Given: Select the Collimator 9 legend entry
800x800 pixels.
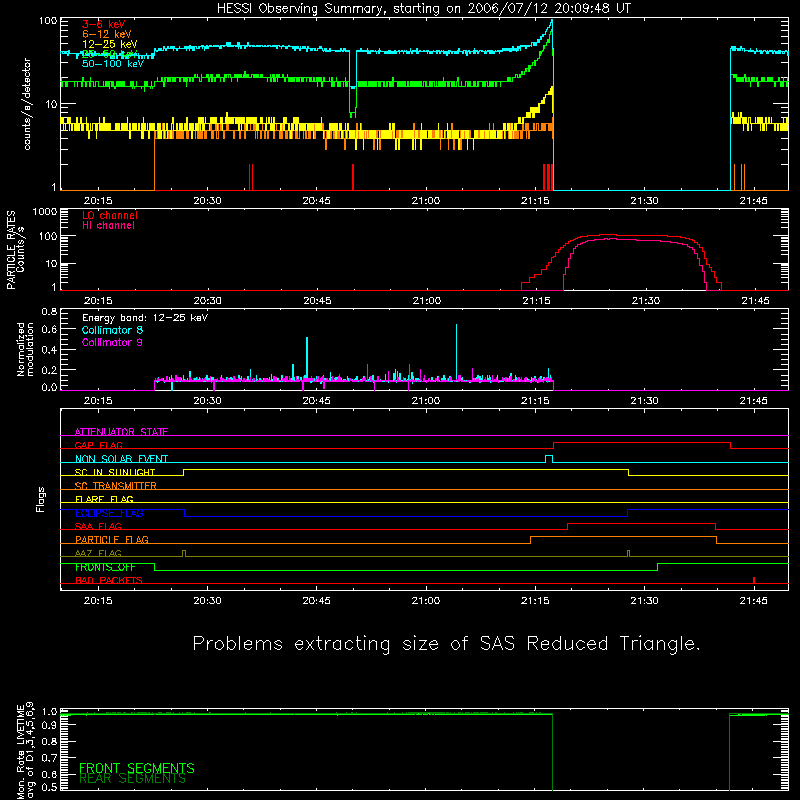Looking at the screenshot, I should pyautogui.click(x=112, y=342).
